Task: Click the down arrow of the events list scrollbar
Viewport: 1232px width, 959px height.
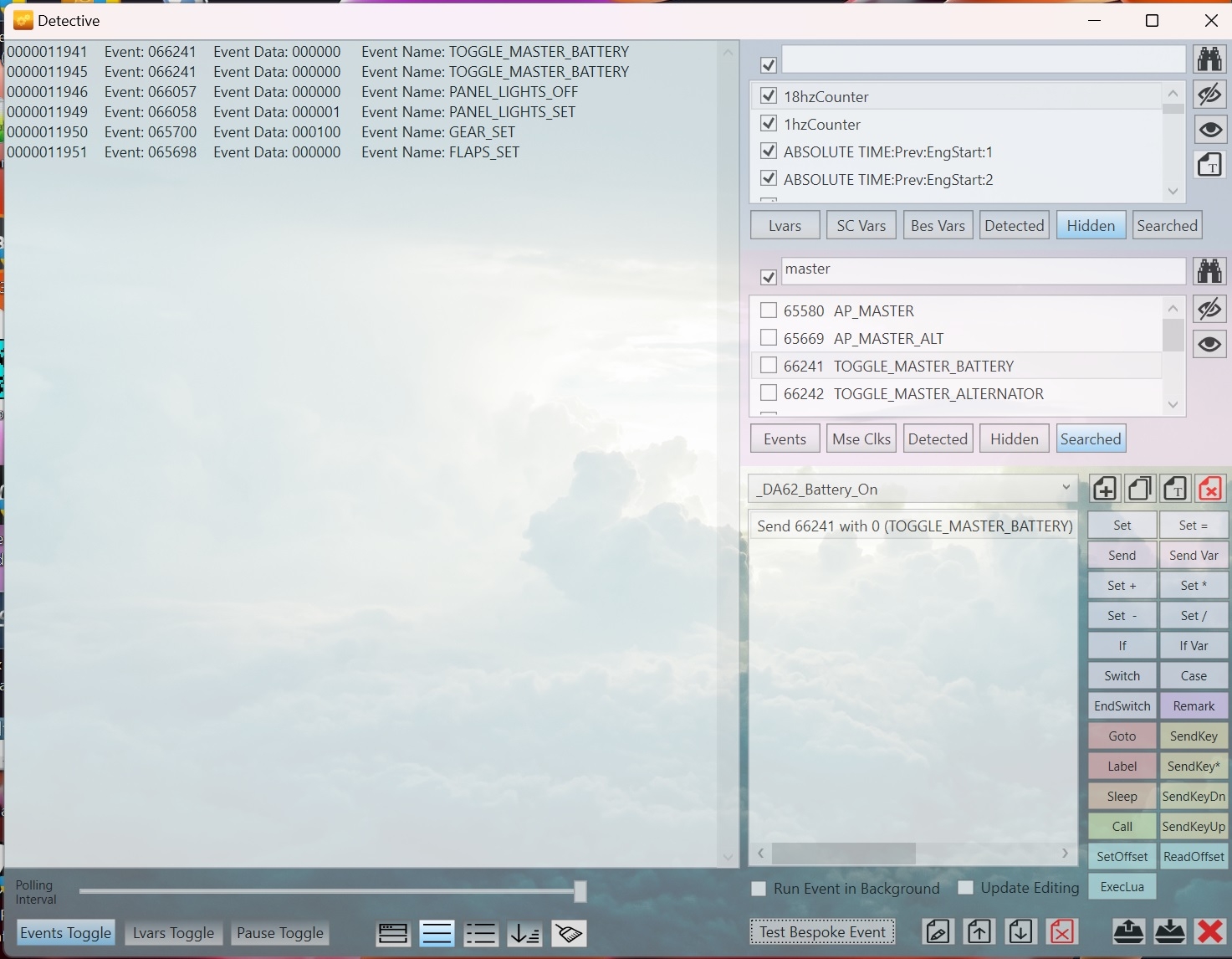Action: tap(1173, 405)
